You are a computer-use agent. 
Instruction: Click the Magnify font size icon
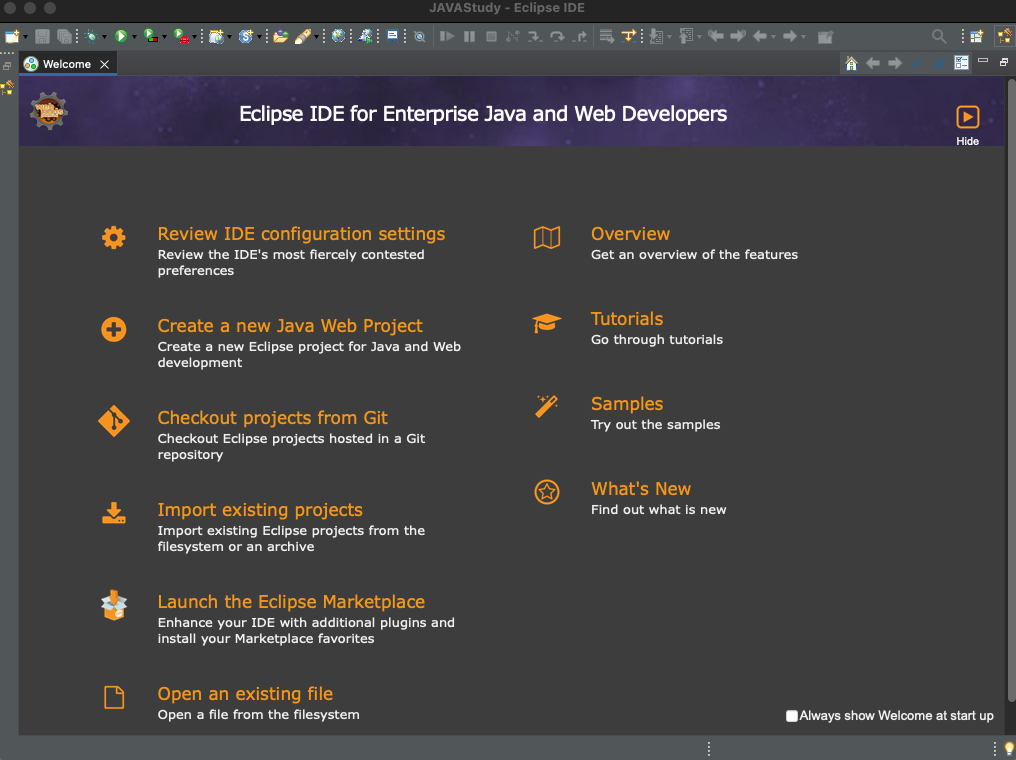point(939,63)
